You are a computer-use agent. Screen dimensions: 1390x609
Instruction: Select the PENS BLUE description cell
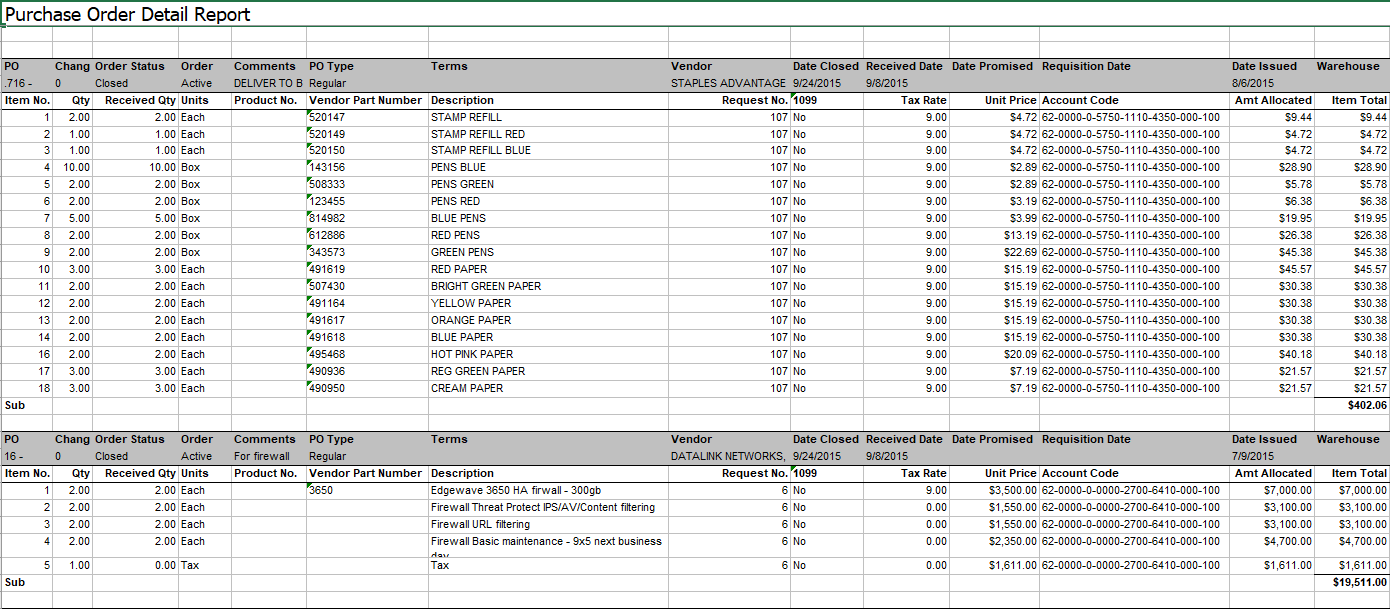(x=549, y=168)
